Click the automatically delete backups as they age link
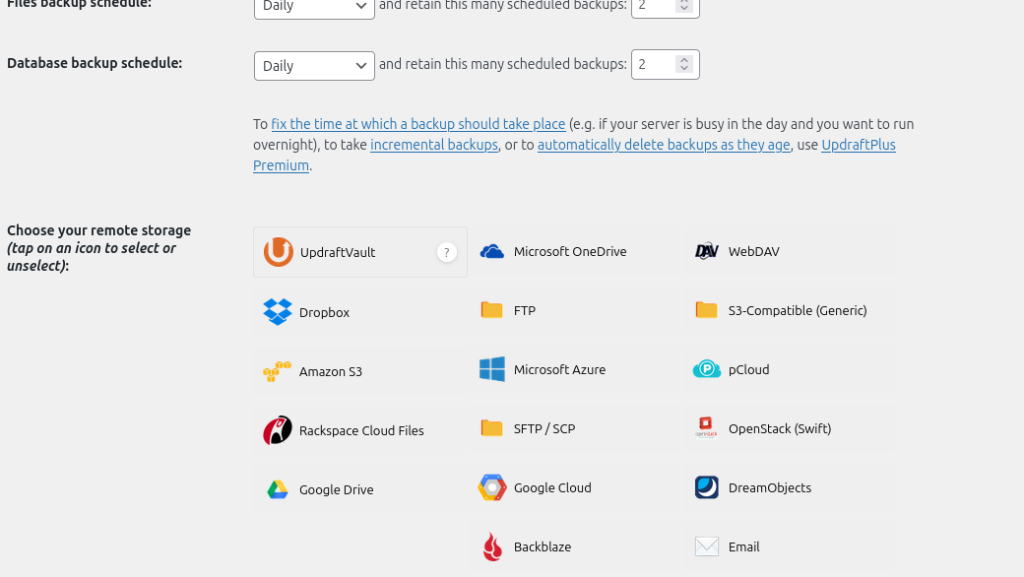 tap(664, 145)
